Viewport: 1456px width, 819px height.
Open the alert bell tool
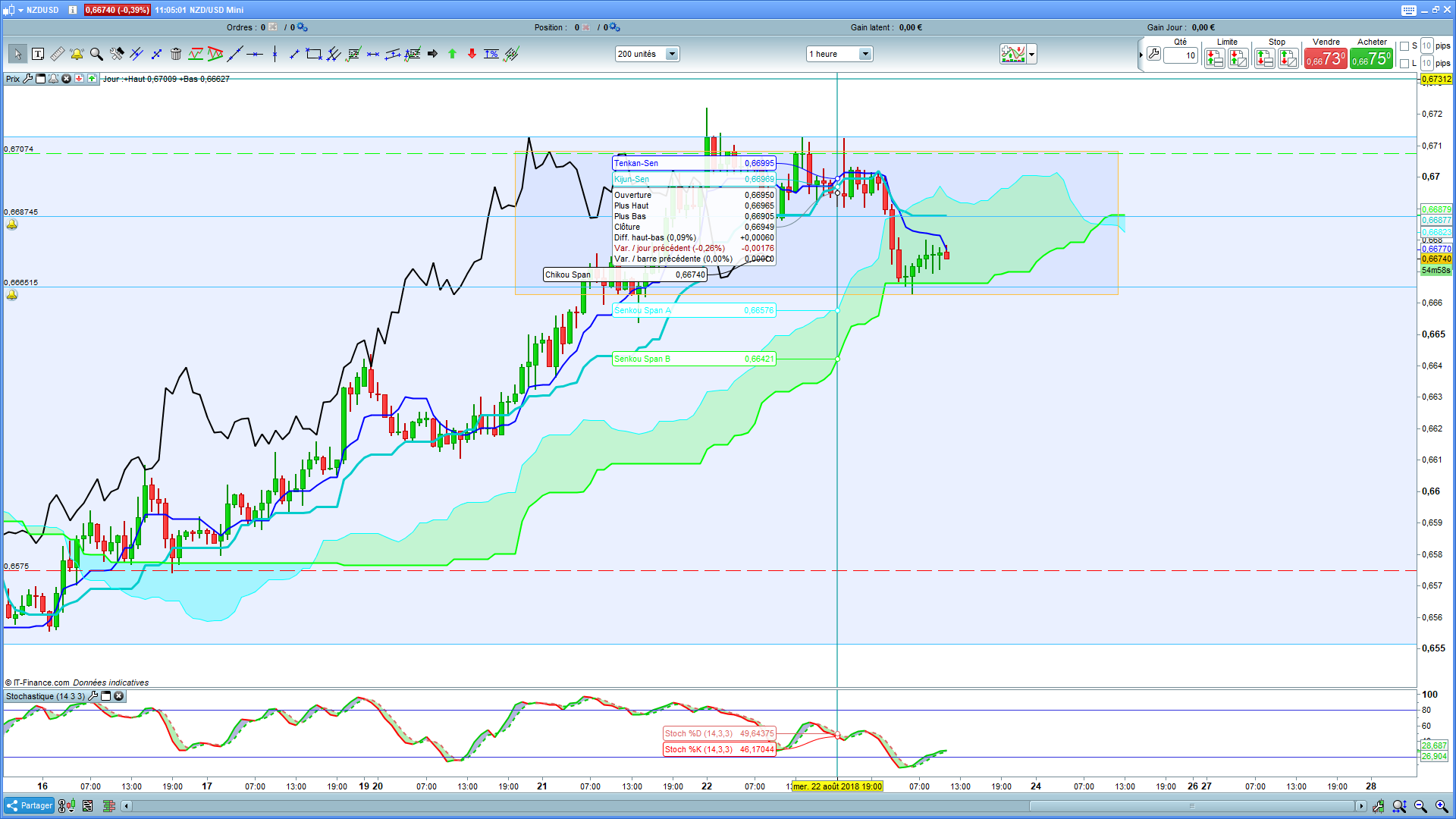(x=77, y=54)
